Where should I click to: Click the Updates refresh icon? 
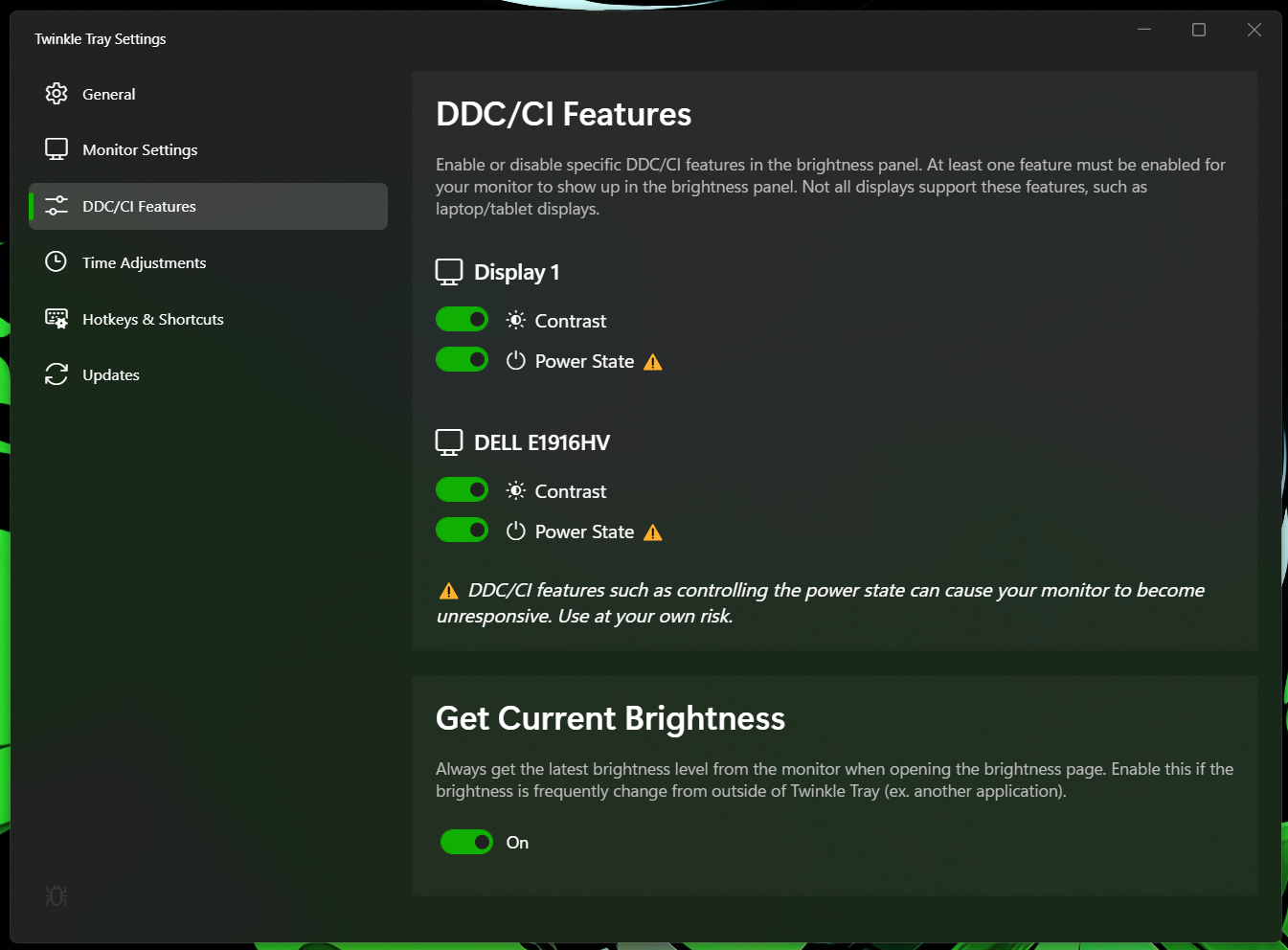56,374
